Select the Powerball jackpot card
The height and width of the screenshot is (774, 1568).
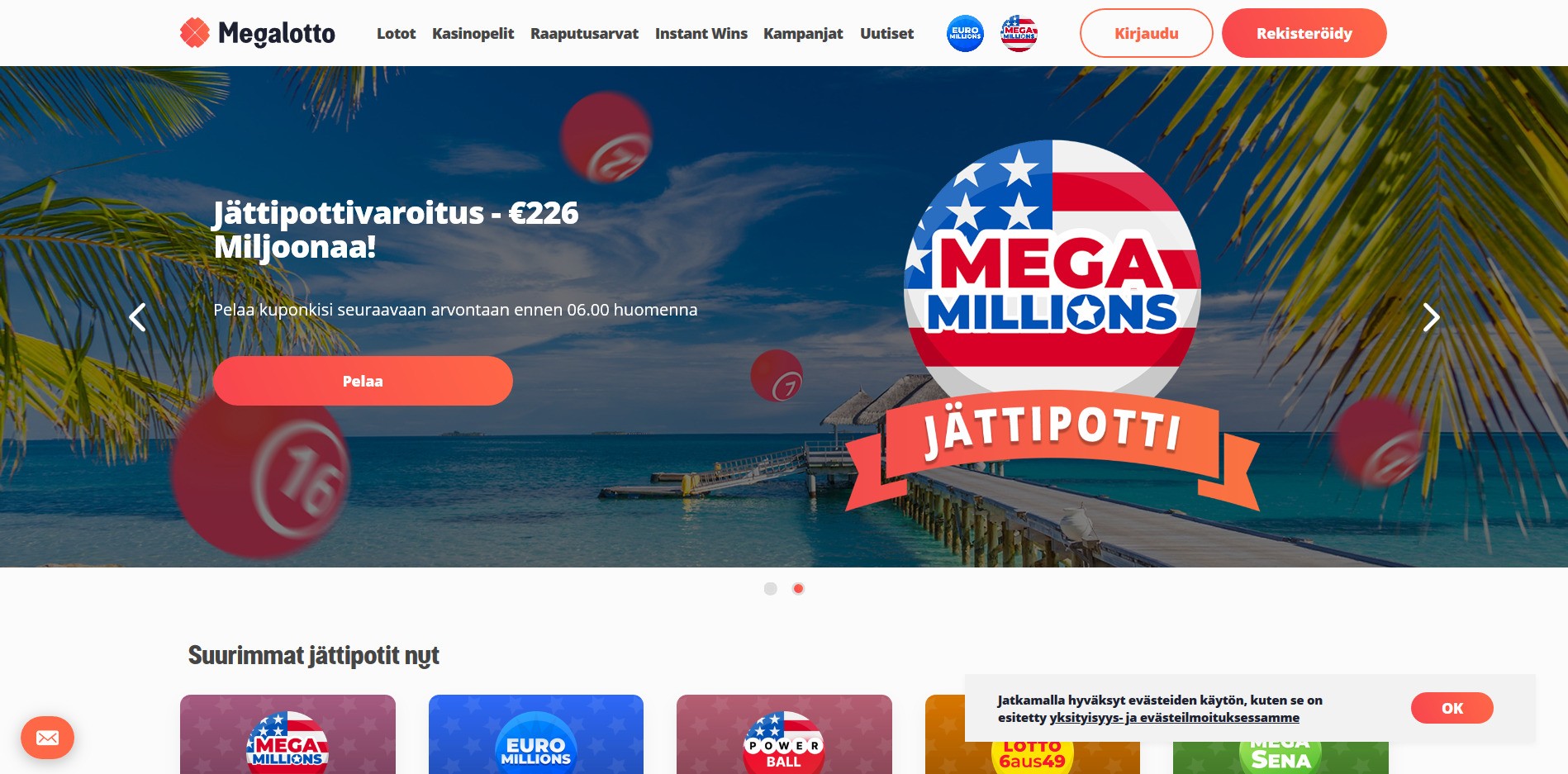point(784,734)
